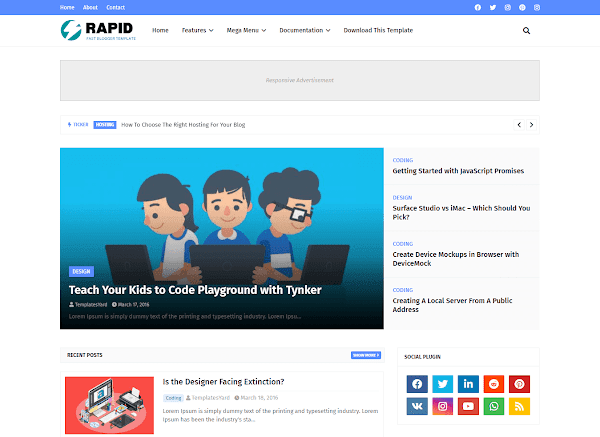Click the designer post thumbnail image
The width and height of the screenshot is (600, 437).
pyautogui.click(x=109, y=405)
